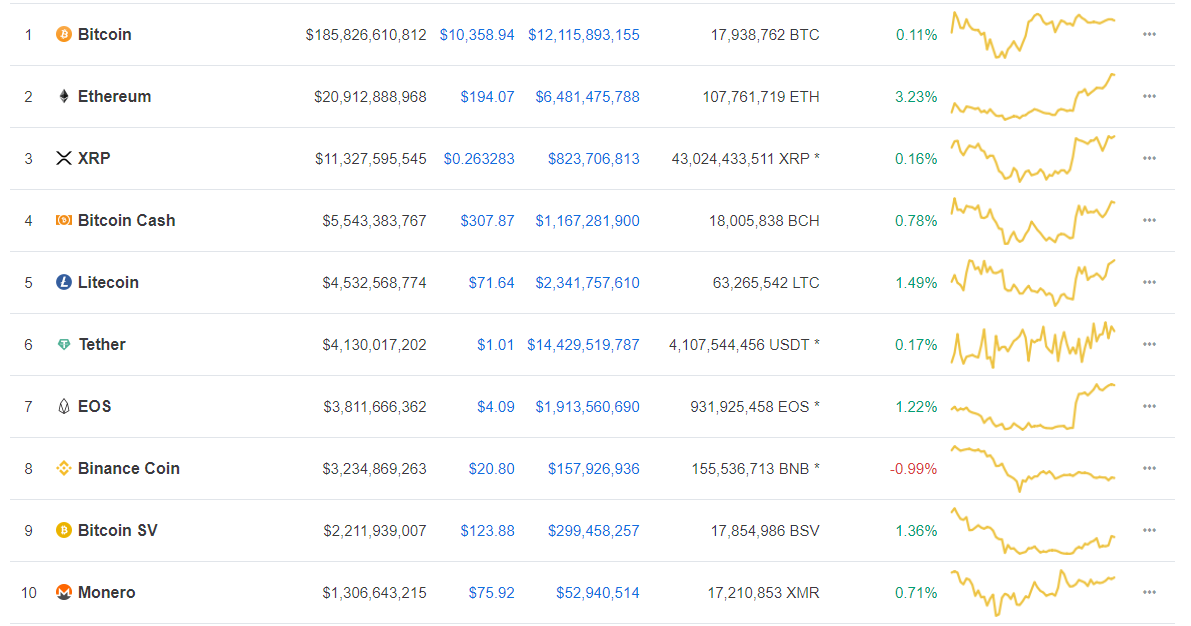This screenshot has height=626, width=1191.
Task: Open the three-dot menu for Litecoin
Action: [1149, 283]
